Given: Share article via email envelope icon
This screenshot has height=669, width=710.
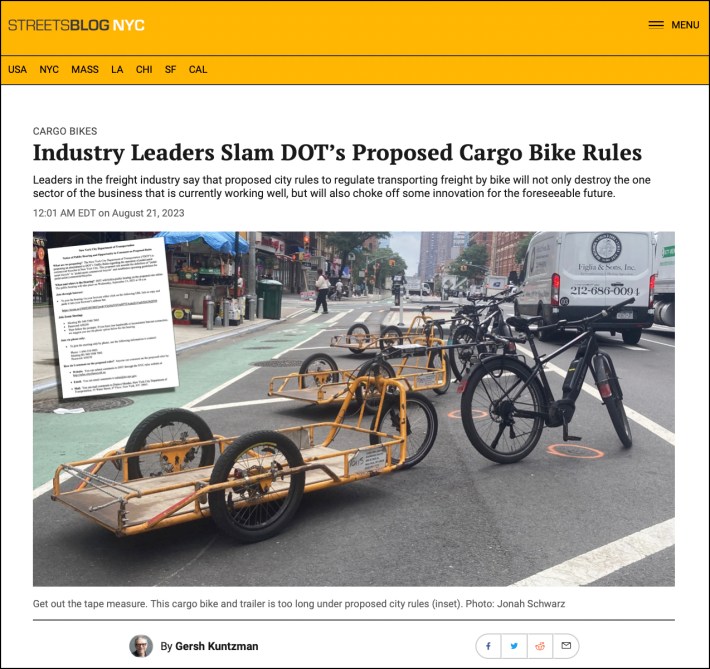Looking at the screenshot, I should [x=566, y=646].
